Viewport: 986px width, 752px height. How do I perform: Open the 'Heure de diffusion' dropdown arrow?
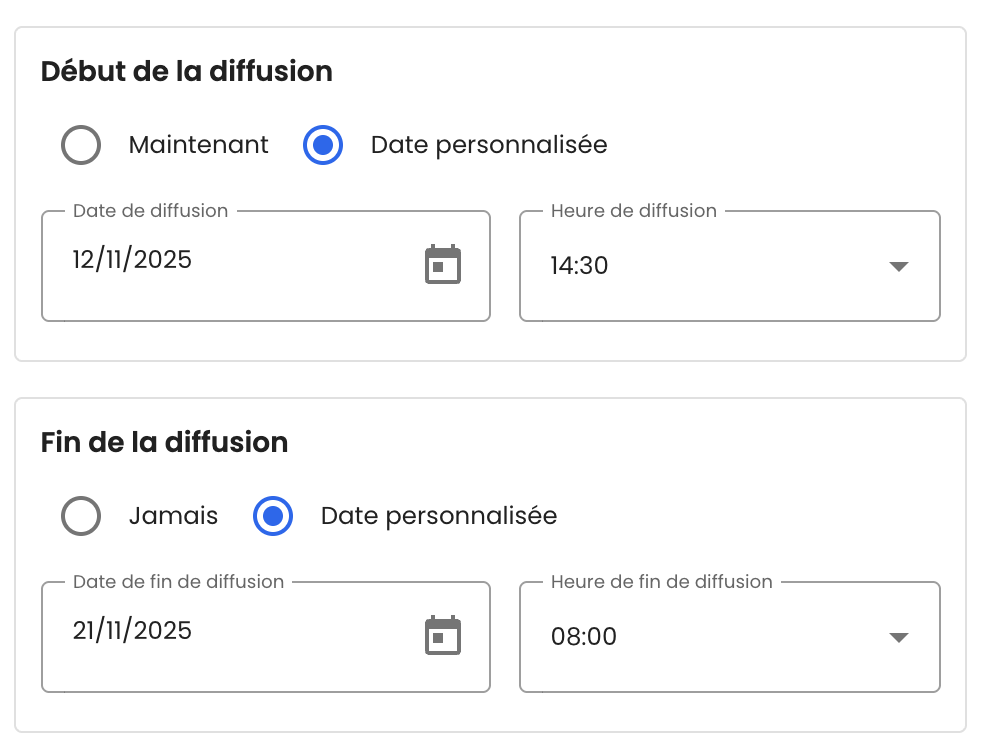point(899,266)
